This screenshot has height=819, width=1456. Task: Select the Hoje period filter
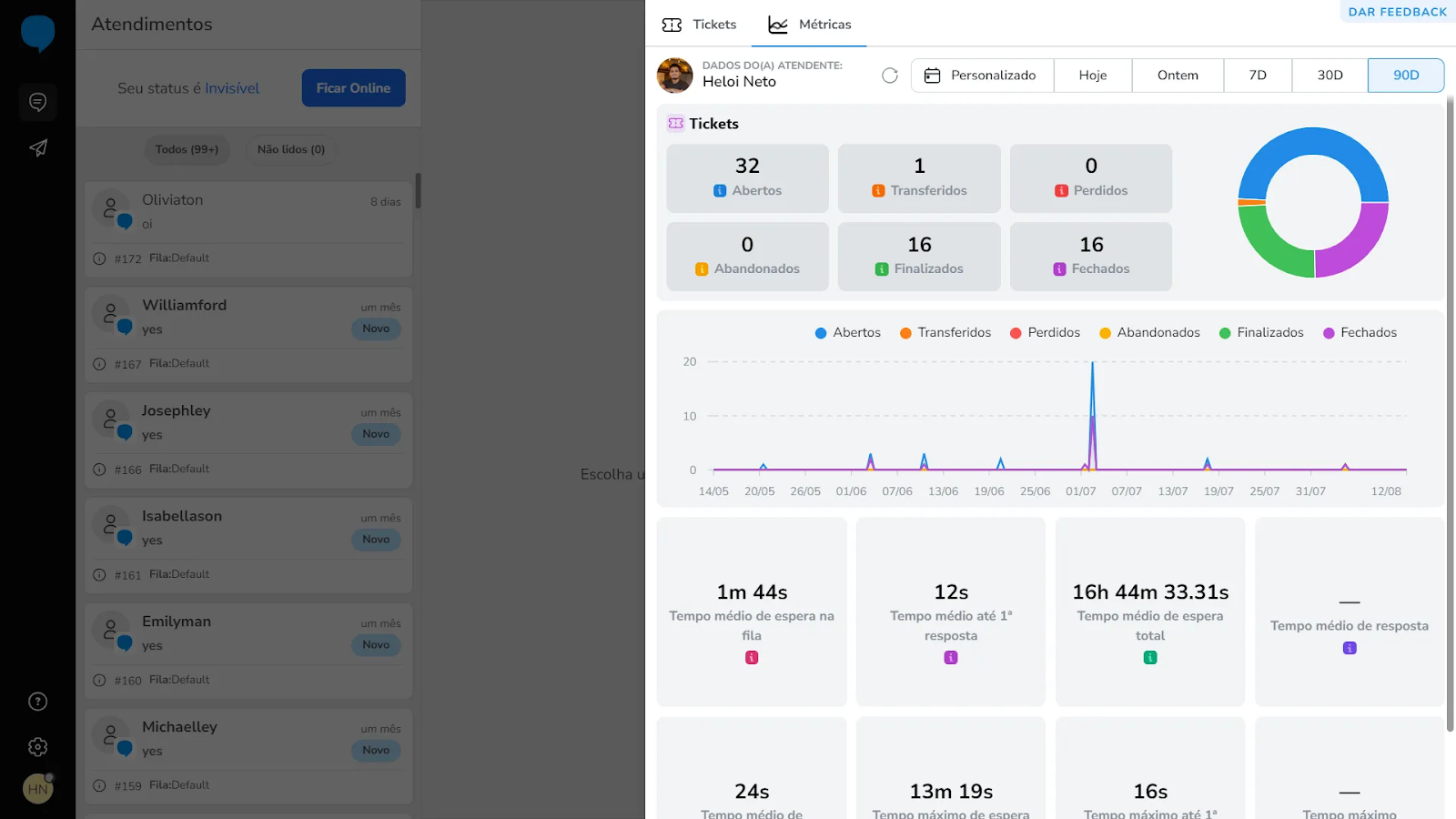1093,76
